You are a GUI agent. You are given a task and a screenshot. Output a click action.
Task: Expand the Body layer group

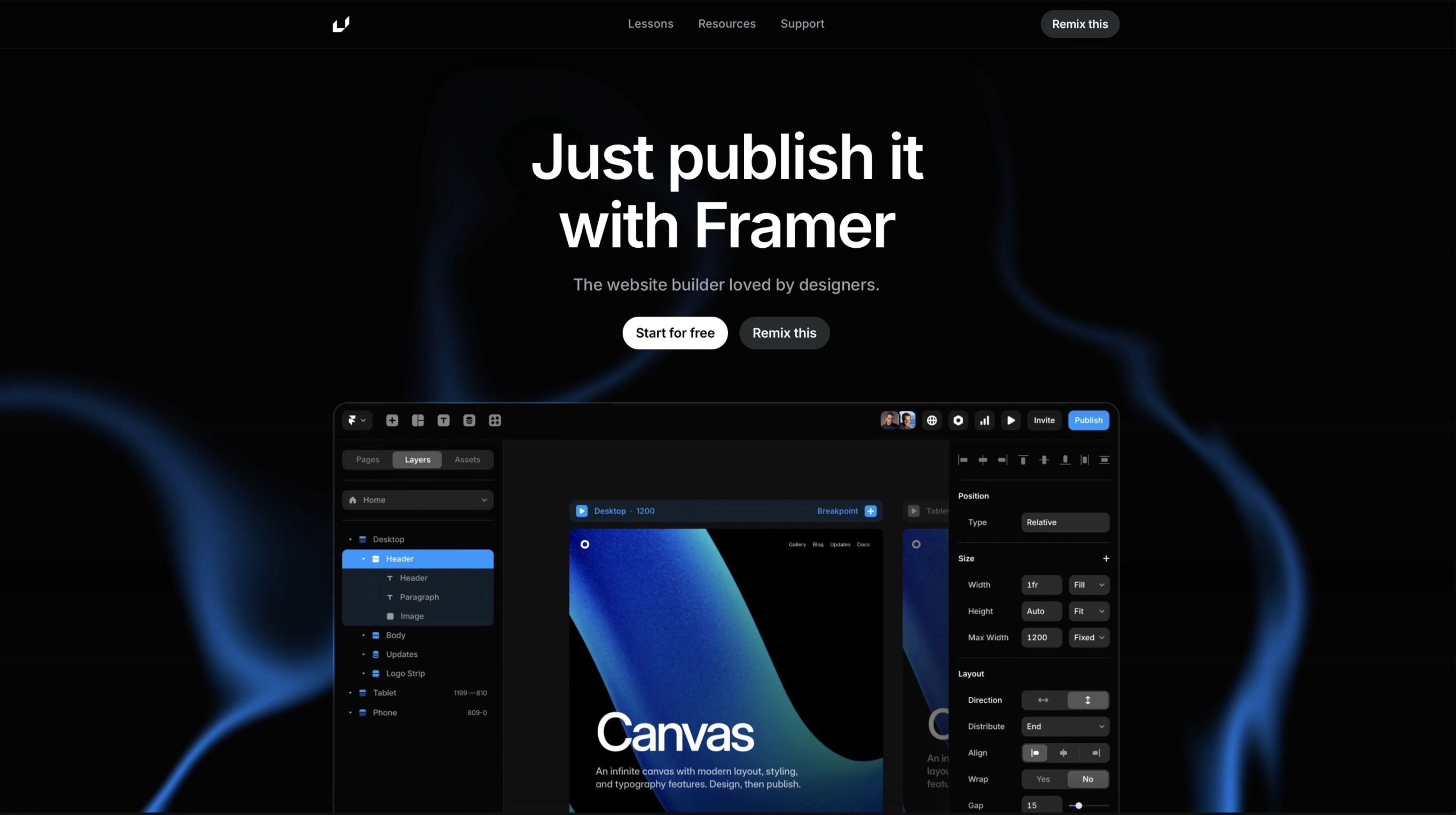(364, 634)
